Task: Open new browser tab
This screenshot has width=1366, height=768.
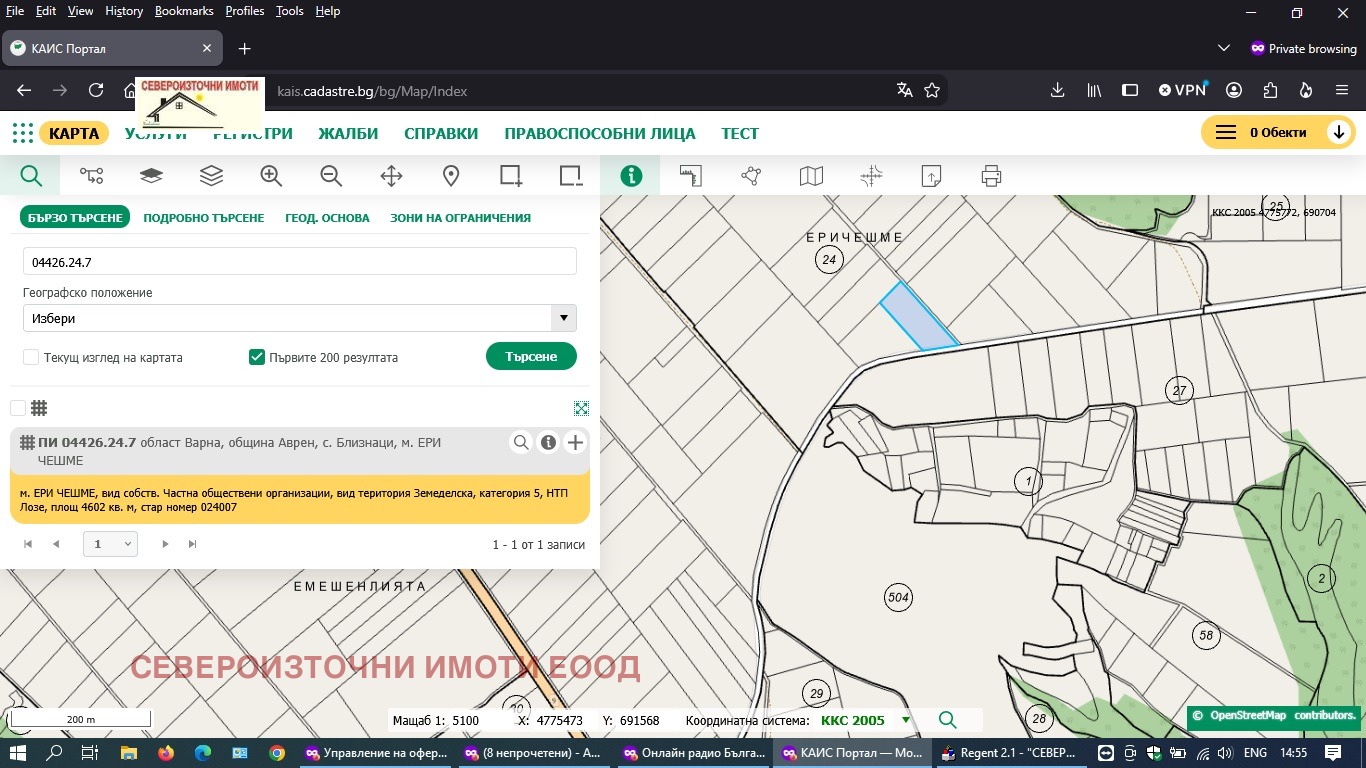Action: [244, 48]
